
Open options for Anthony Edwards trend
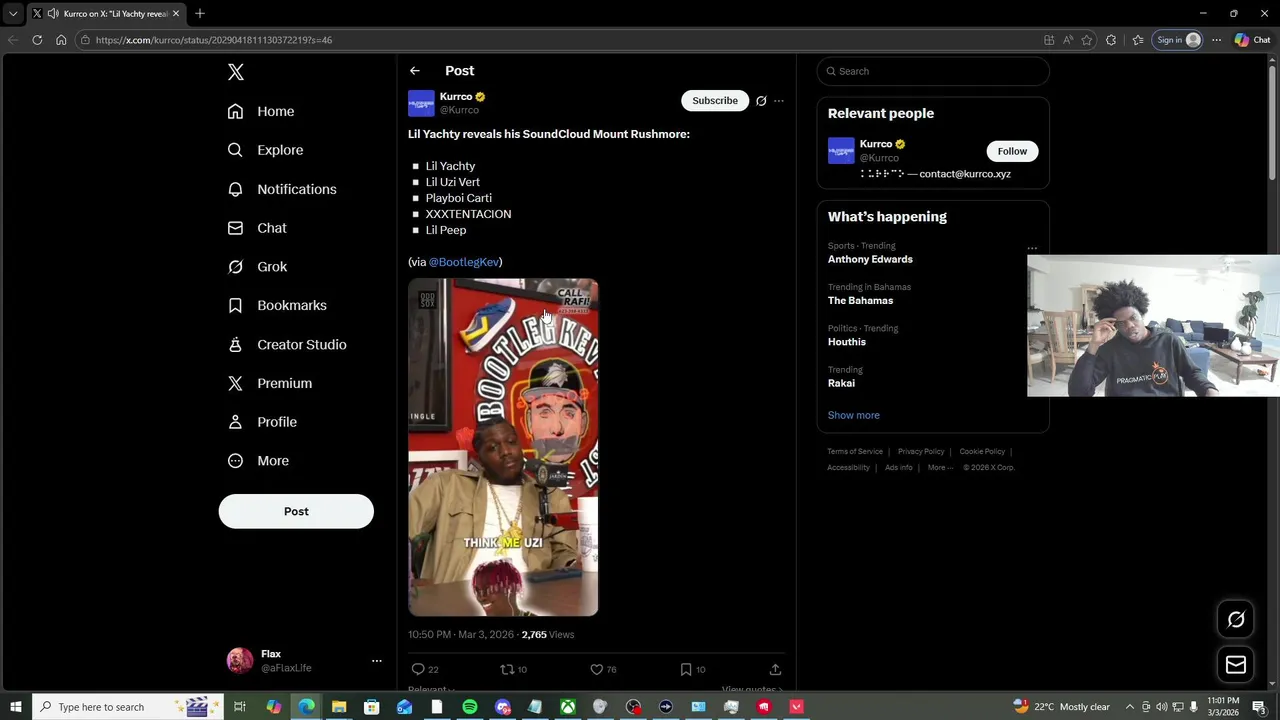(x=1032, y=248)
